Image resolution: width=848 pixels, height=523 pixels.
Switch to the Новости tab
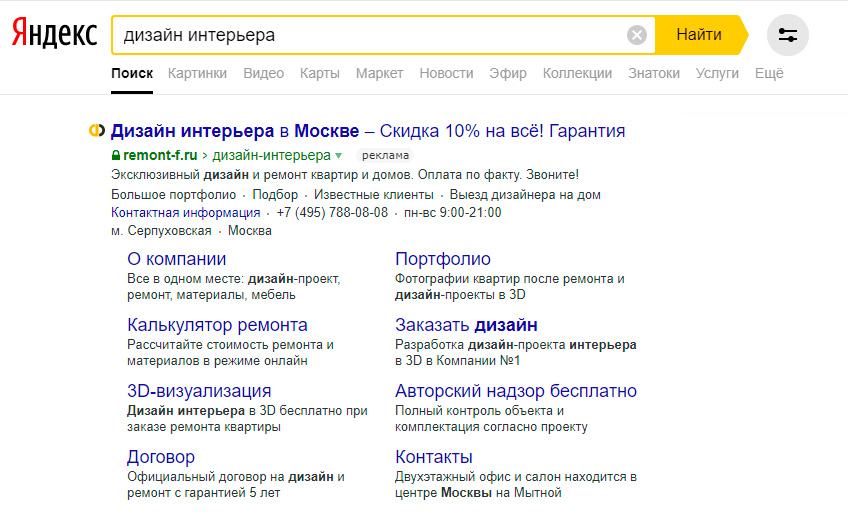(x=446, y=73)
